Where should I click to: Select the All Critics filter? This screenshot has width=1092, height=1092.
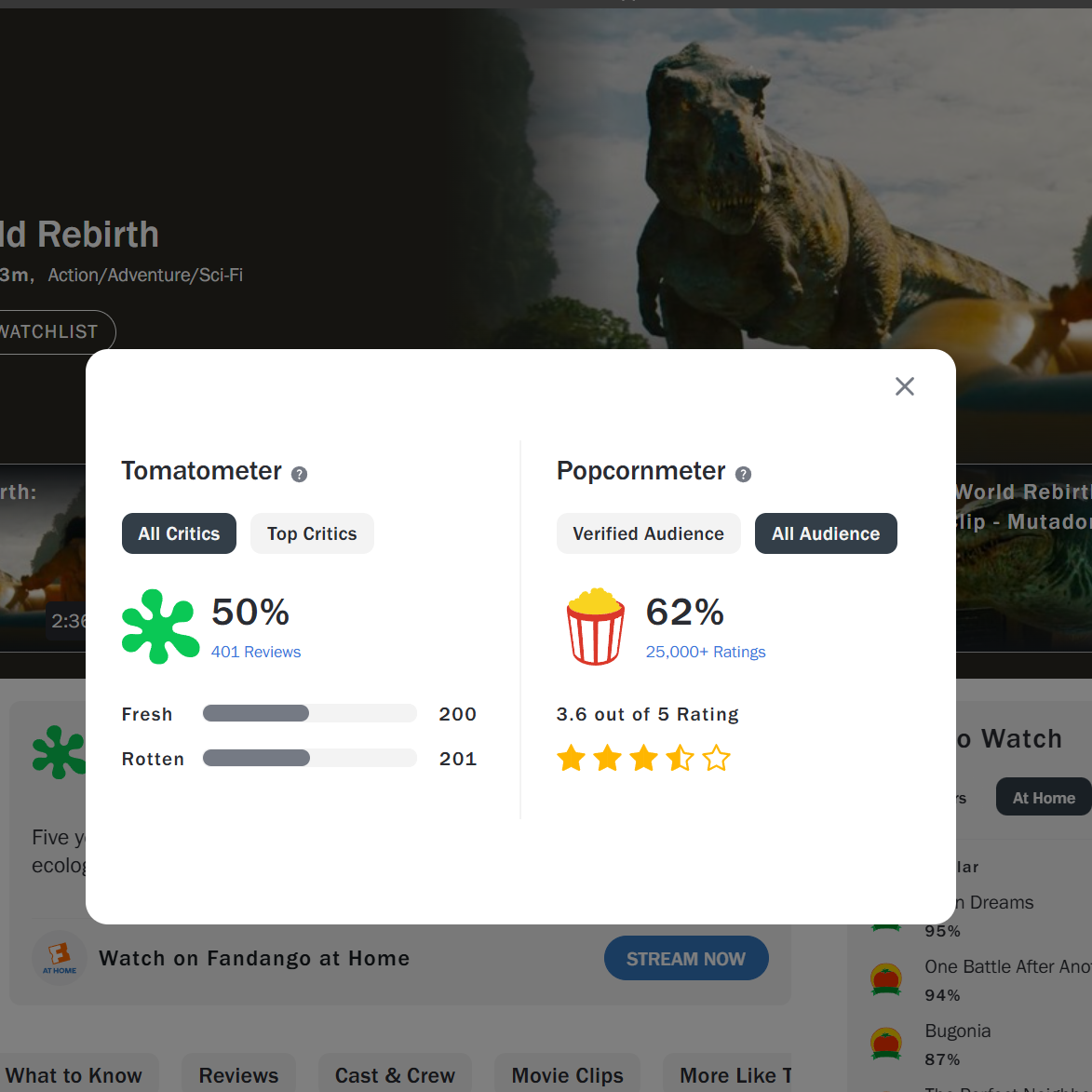pos(179,533)
